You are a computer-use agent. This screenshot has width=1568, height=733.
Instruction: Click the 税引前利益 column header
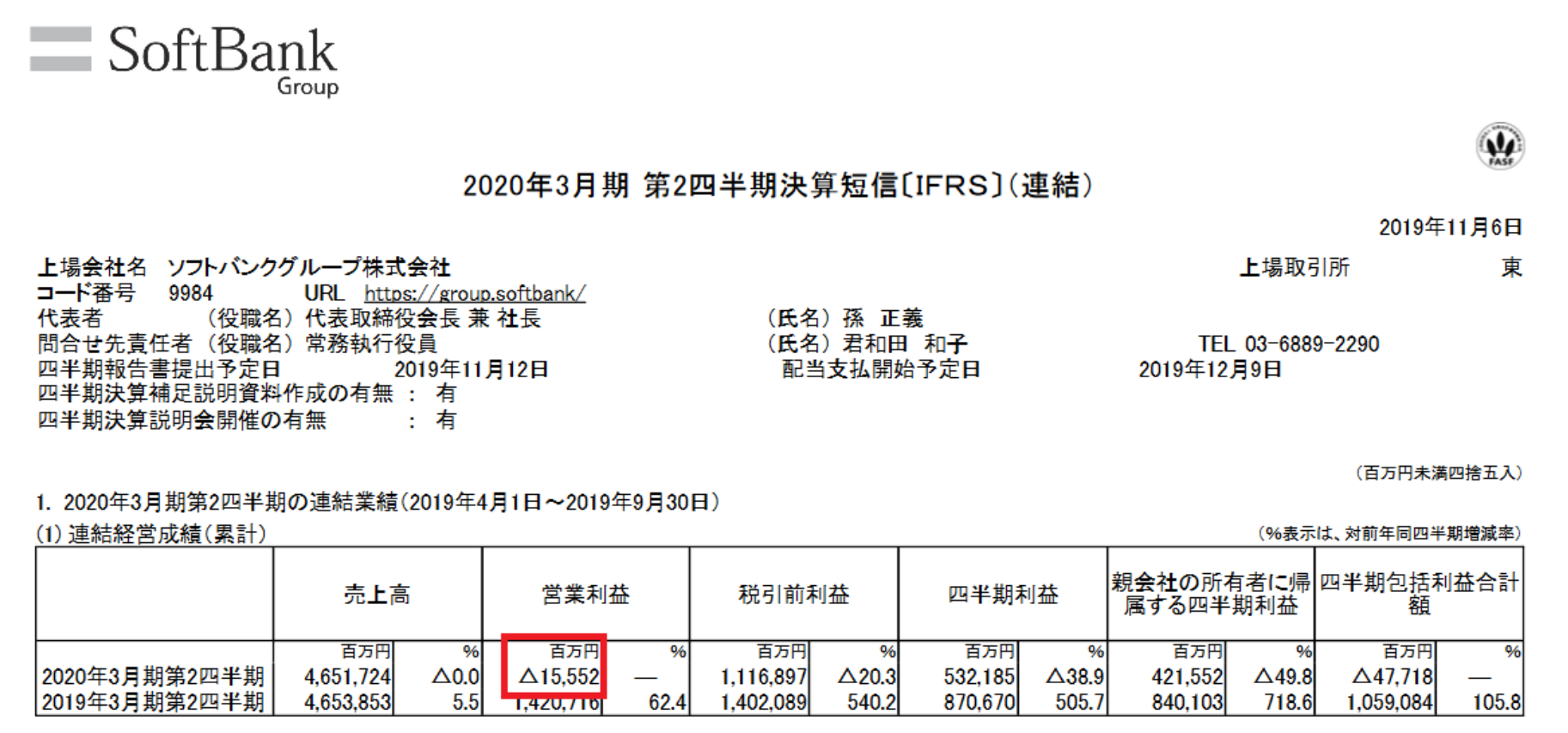tap(794, 594)
